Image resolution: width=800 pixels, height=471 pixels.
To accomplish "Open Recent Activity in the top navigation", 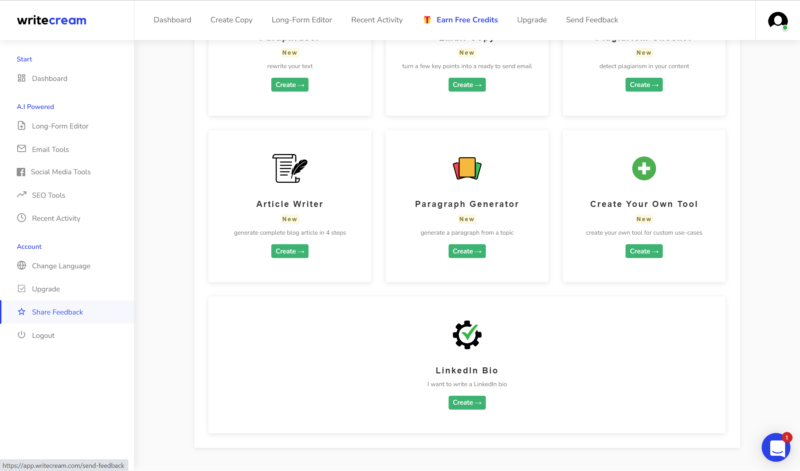I will (377, 20).
